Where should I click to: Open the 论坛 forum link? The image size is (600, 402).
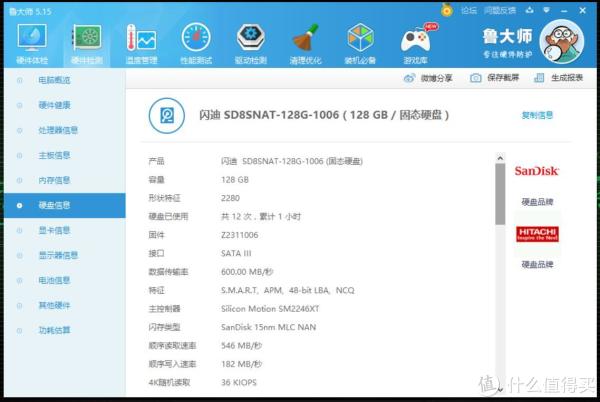pyautogui.click(x=469, y=11)
